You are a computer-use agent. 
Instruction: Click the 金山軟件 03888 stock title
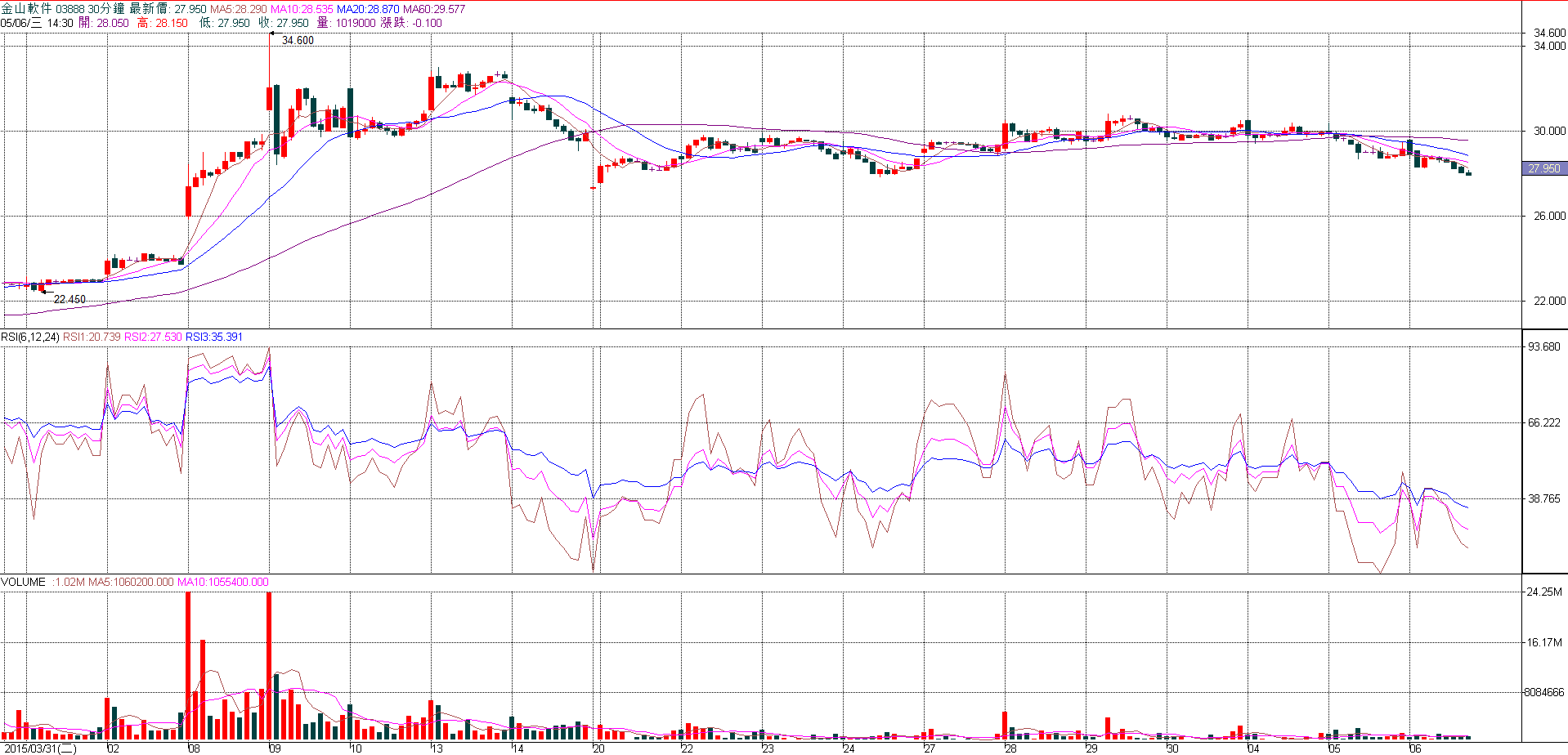pos(43,9)
